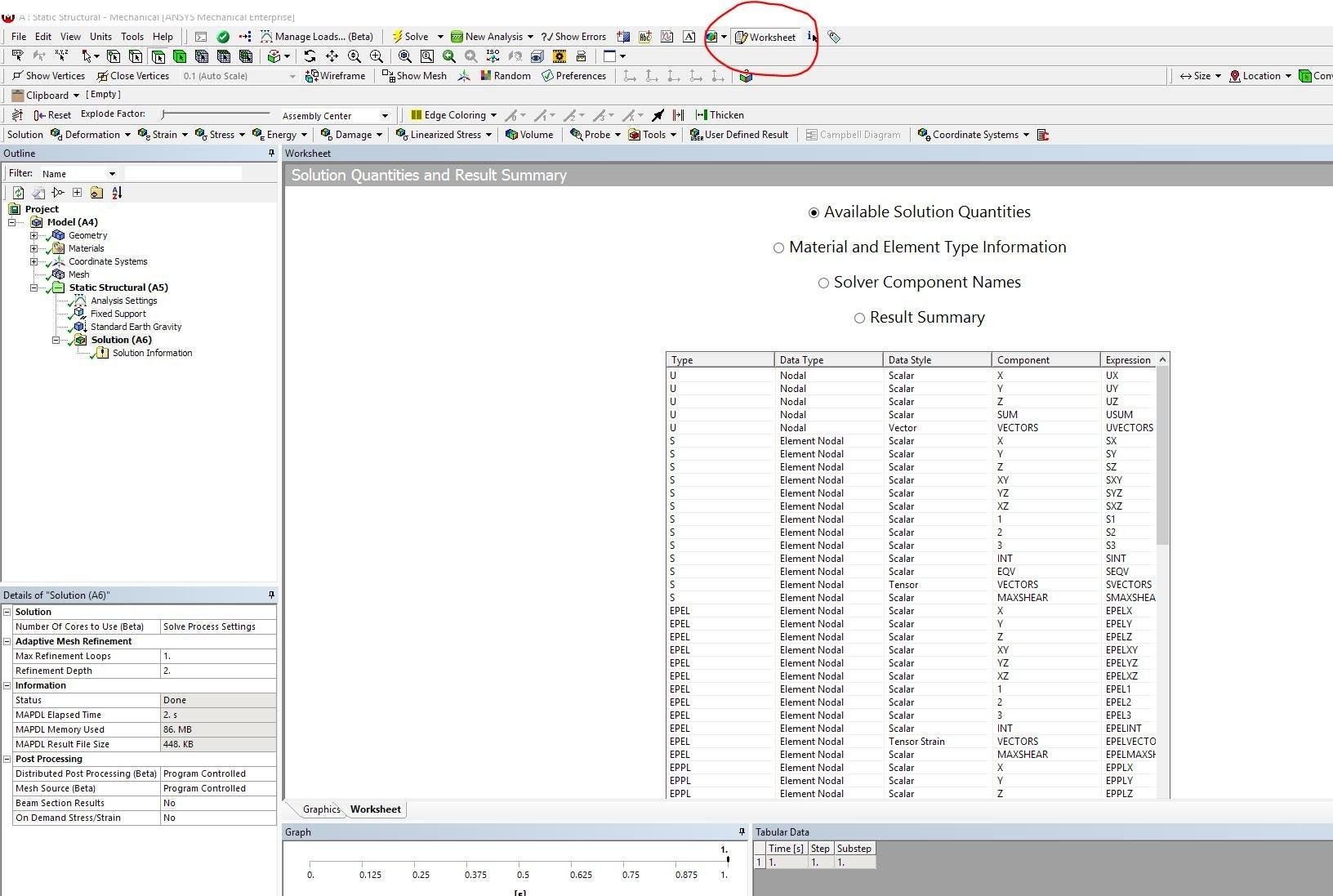Click the comment tag icon
The height and width of the screenshot is (896, 1333).
tap(833, 37)
